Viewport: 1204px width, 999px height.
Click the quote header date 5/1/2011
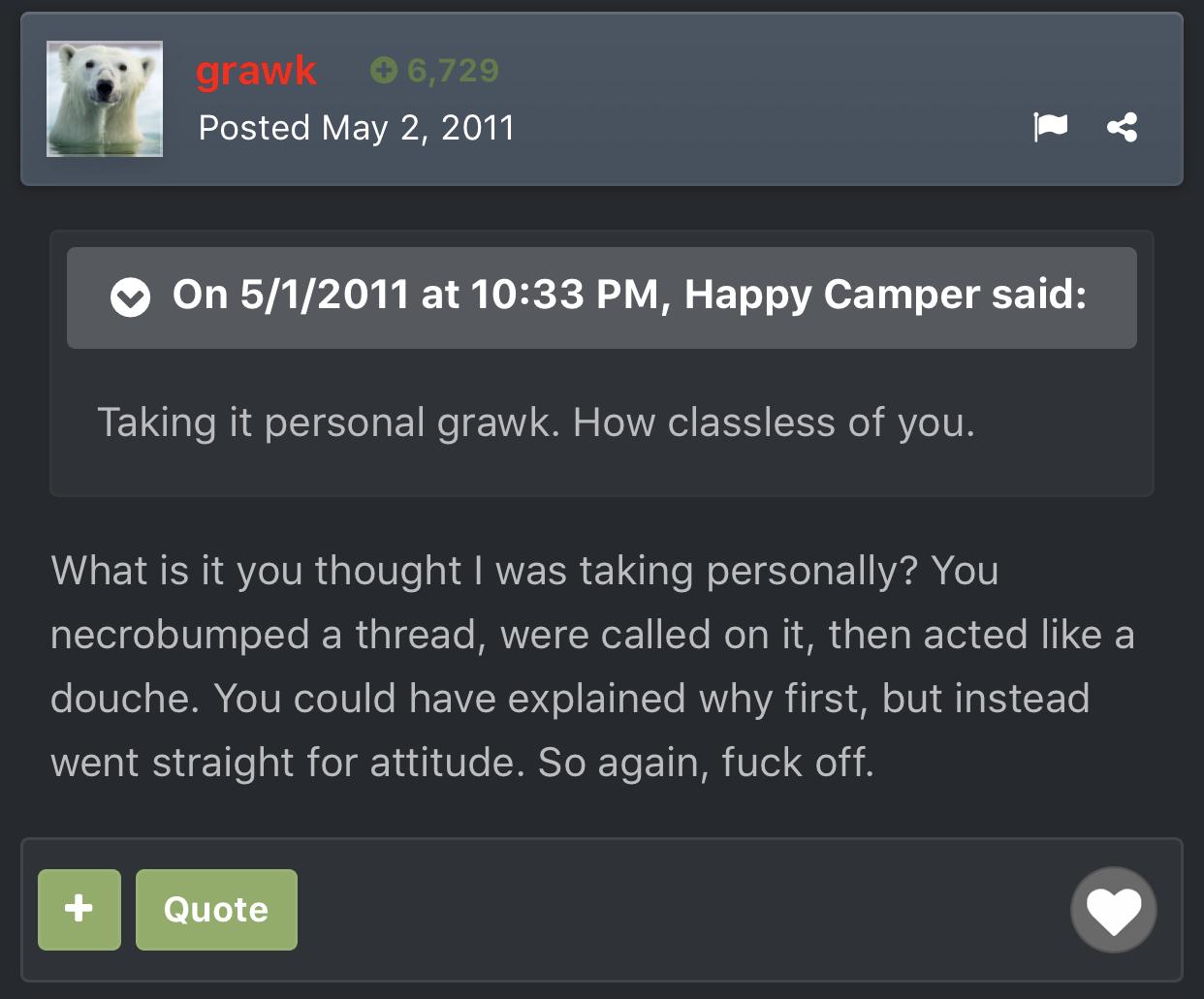click(324, 295)
